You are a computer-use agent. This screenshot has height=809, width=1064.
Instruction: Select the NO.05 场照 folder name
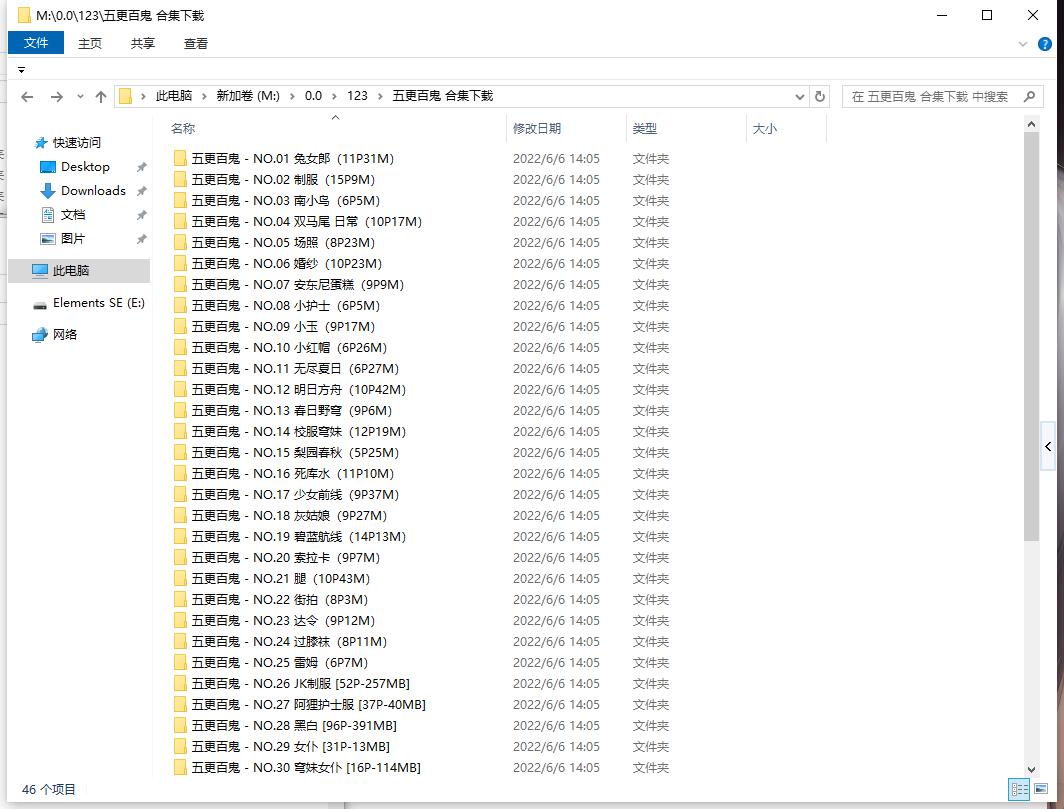[x=283, y=242]
